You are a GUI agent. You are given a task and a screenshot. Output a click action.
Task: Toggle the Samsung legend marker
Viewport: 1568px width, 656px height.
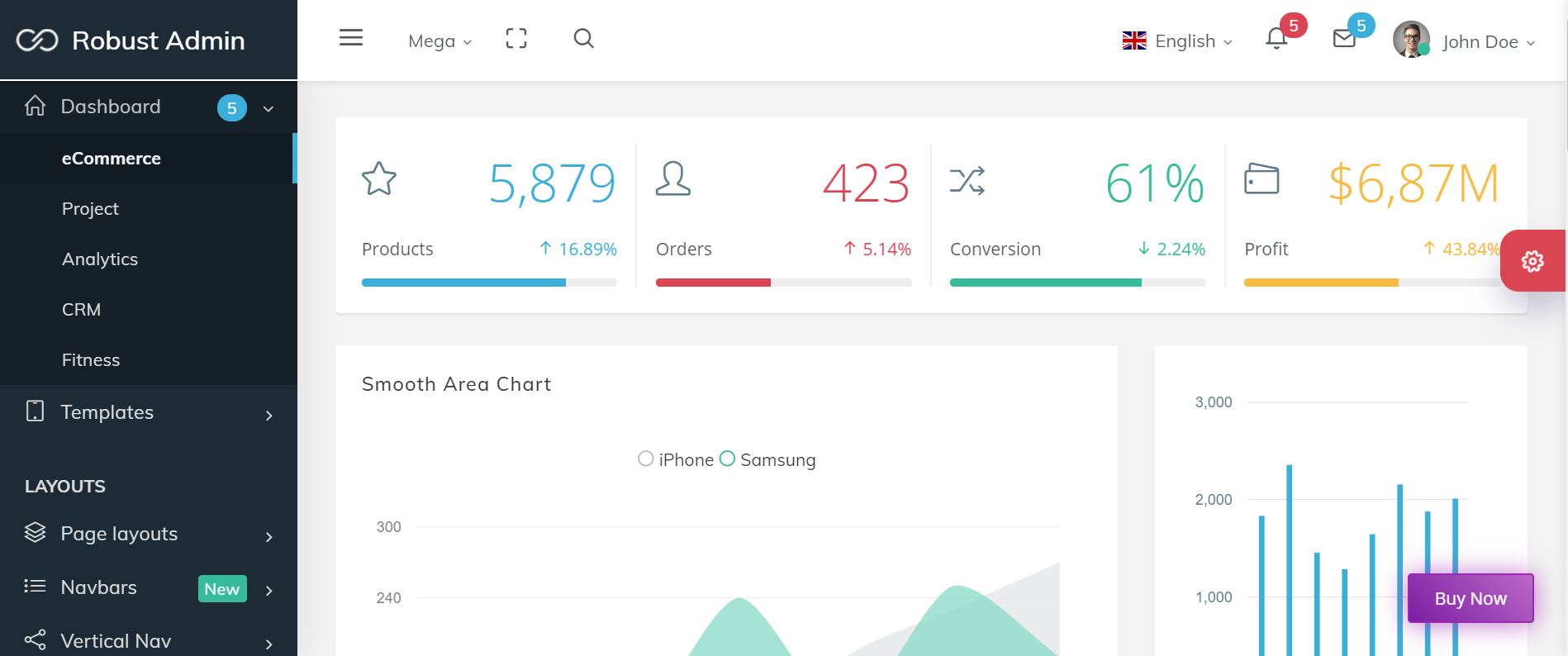727,459
